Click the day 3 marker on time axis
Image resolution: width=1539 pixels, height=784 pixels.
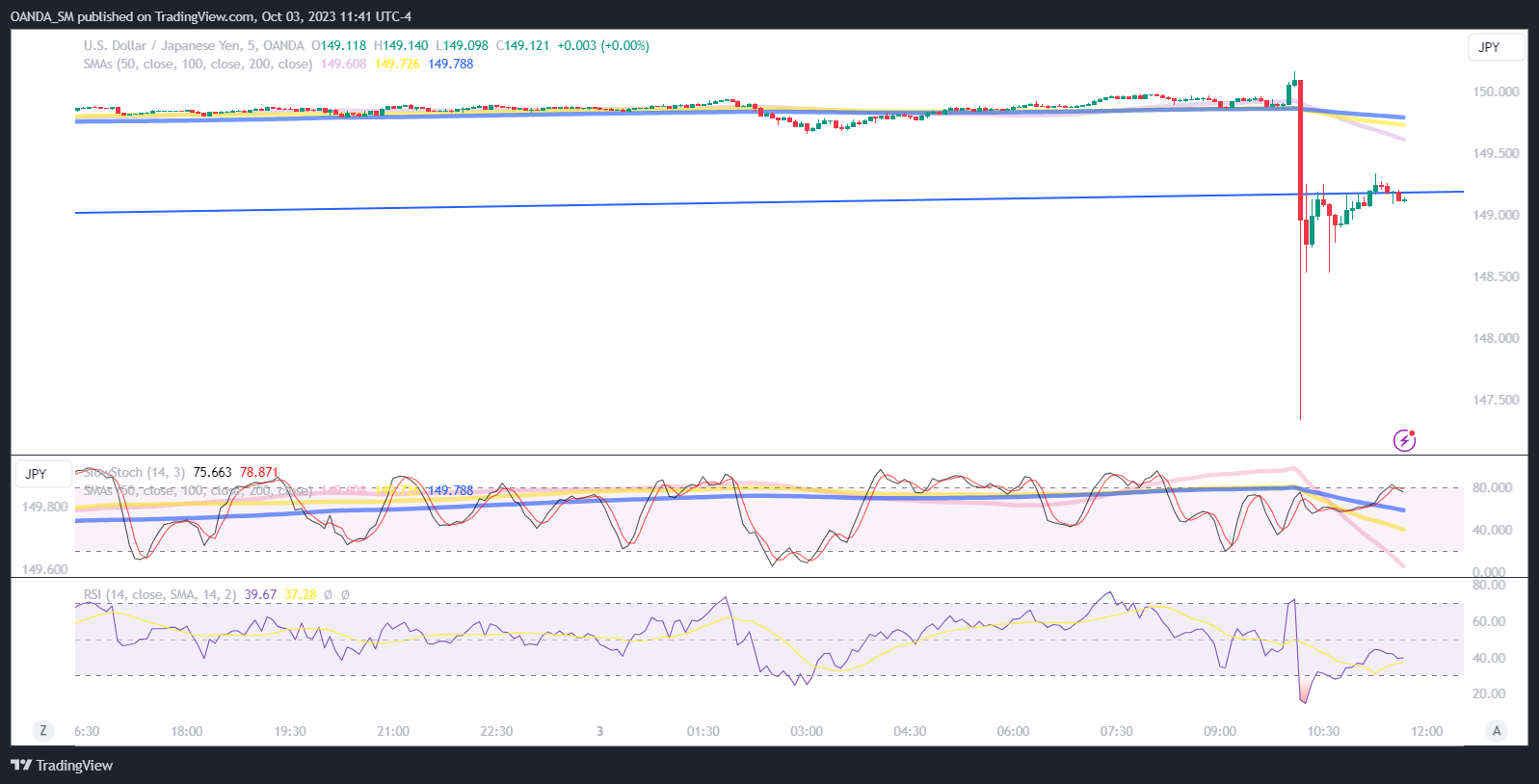coord(599,731)
